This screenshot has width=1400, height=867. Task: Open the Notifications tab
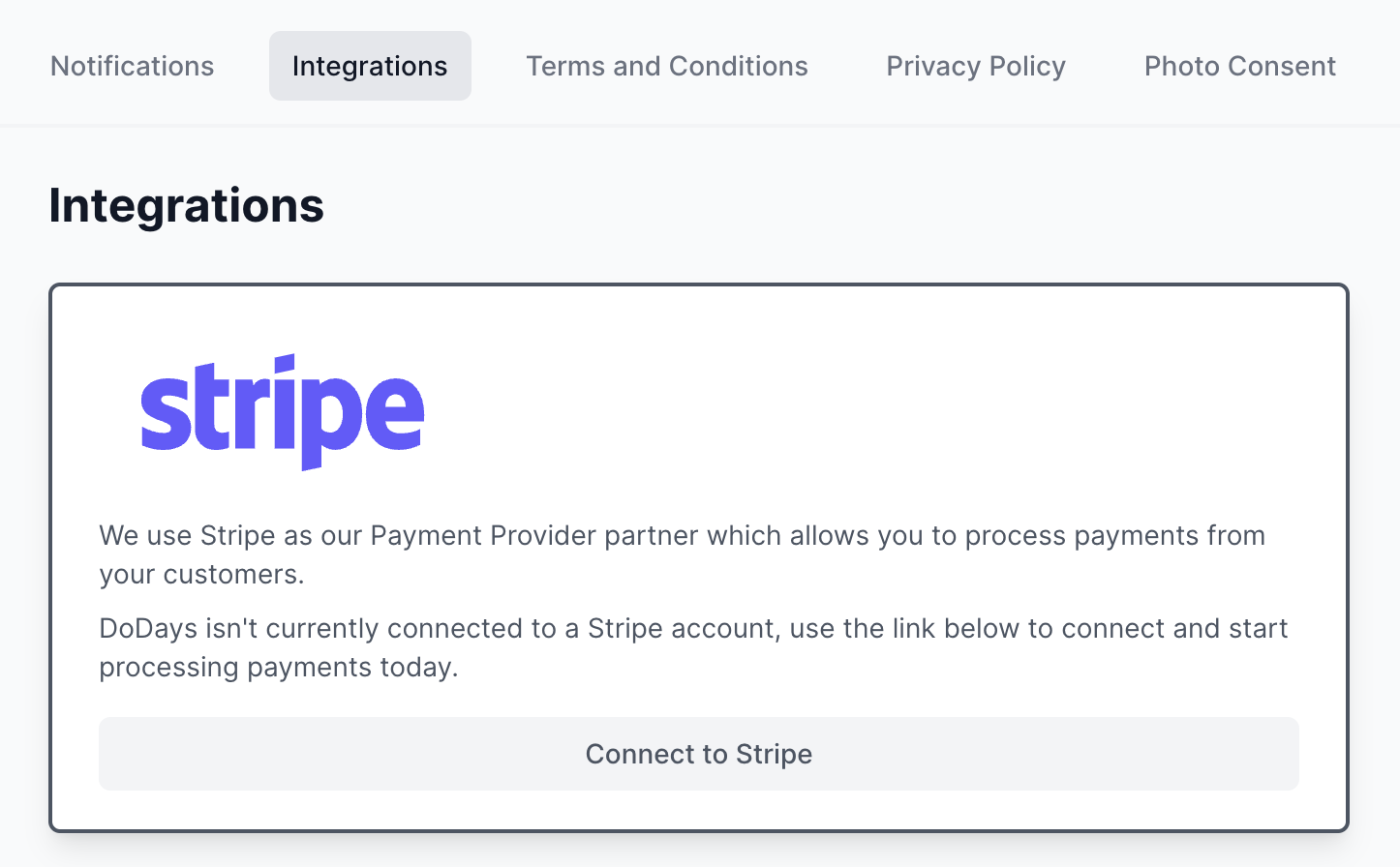[132, 66]
